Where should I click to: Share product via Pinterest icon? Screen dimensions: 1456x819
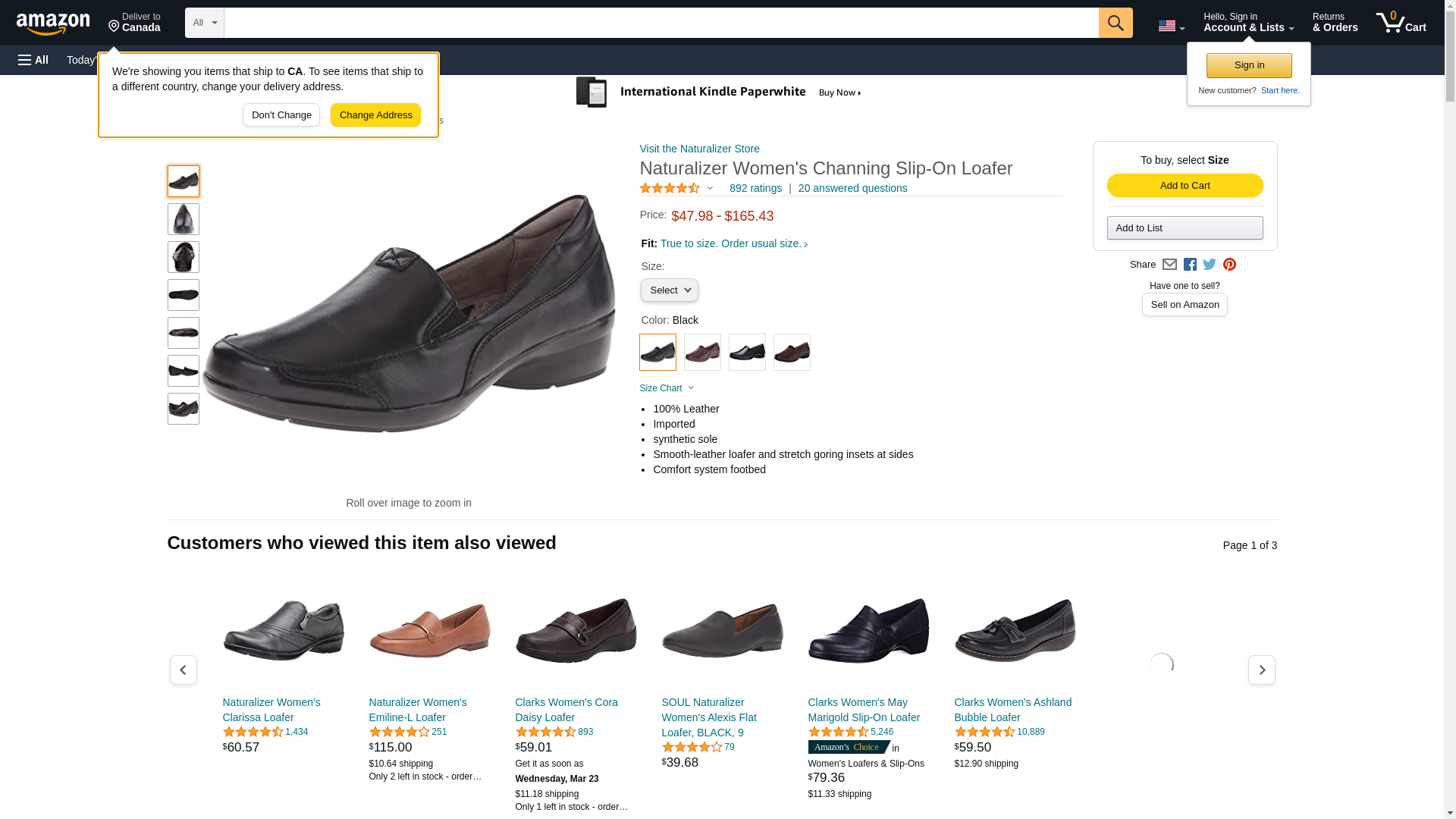click(x=1229, y=265)
